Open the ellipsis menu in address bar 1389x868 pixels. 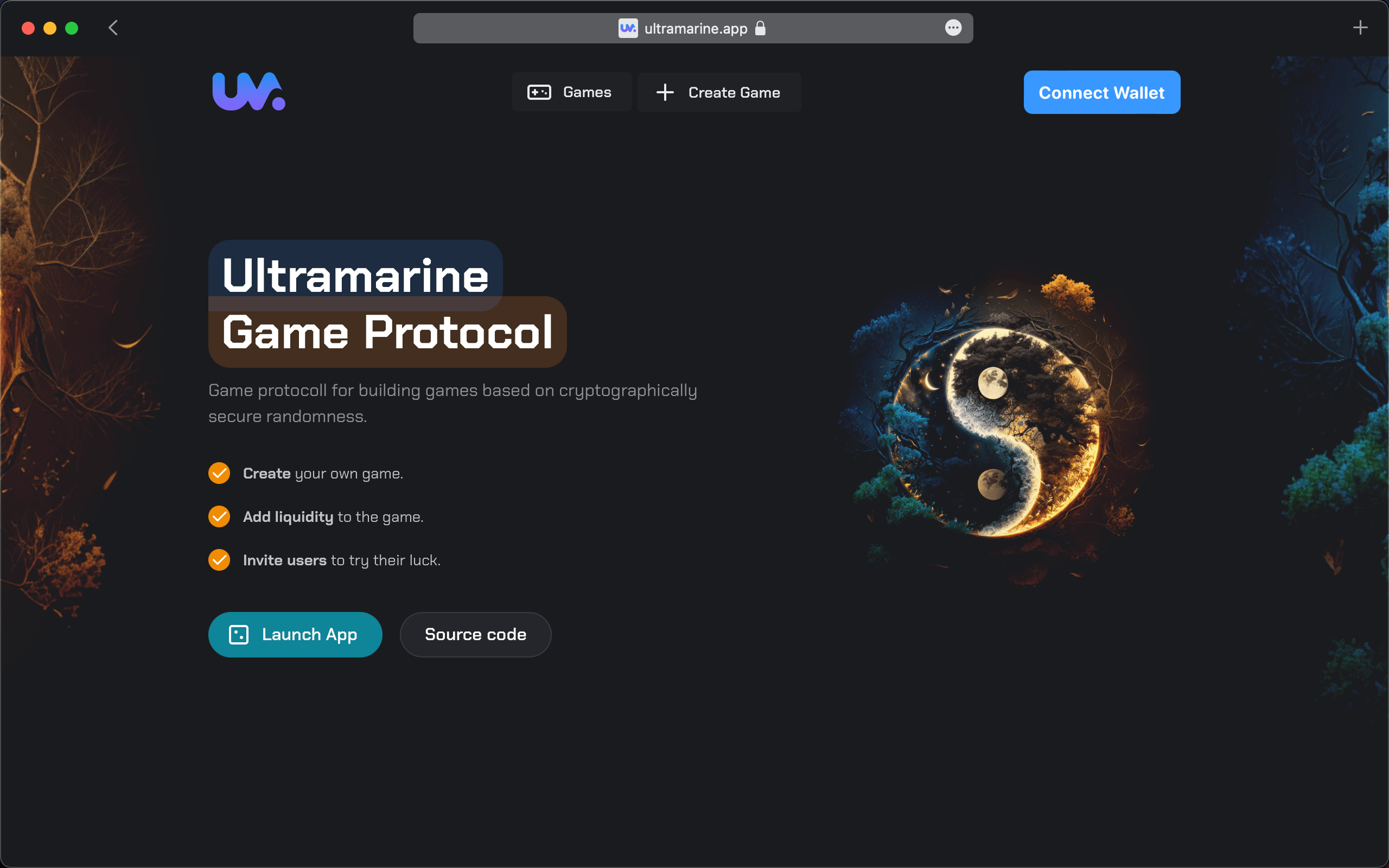tap(953, 28)
